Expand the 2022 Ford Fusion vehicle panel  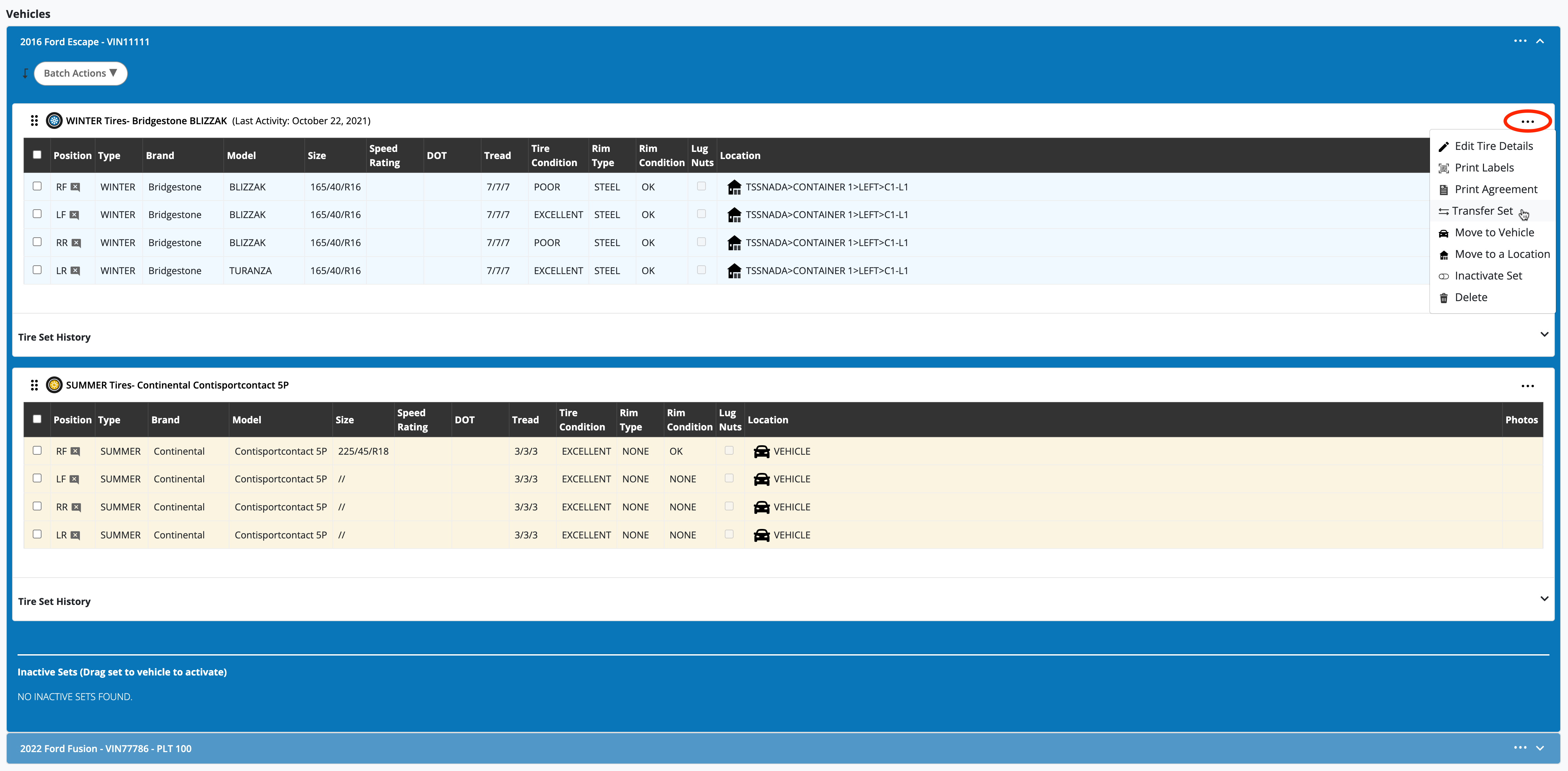point(1539,748)
